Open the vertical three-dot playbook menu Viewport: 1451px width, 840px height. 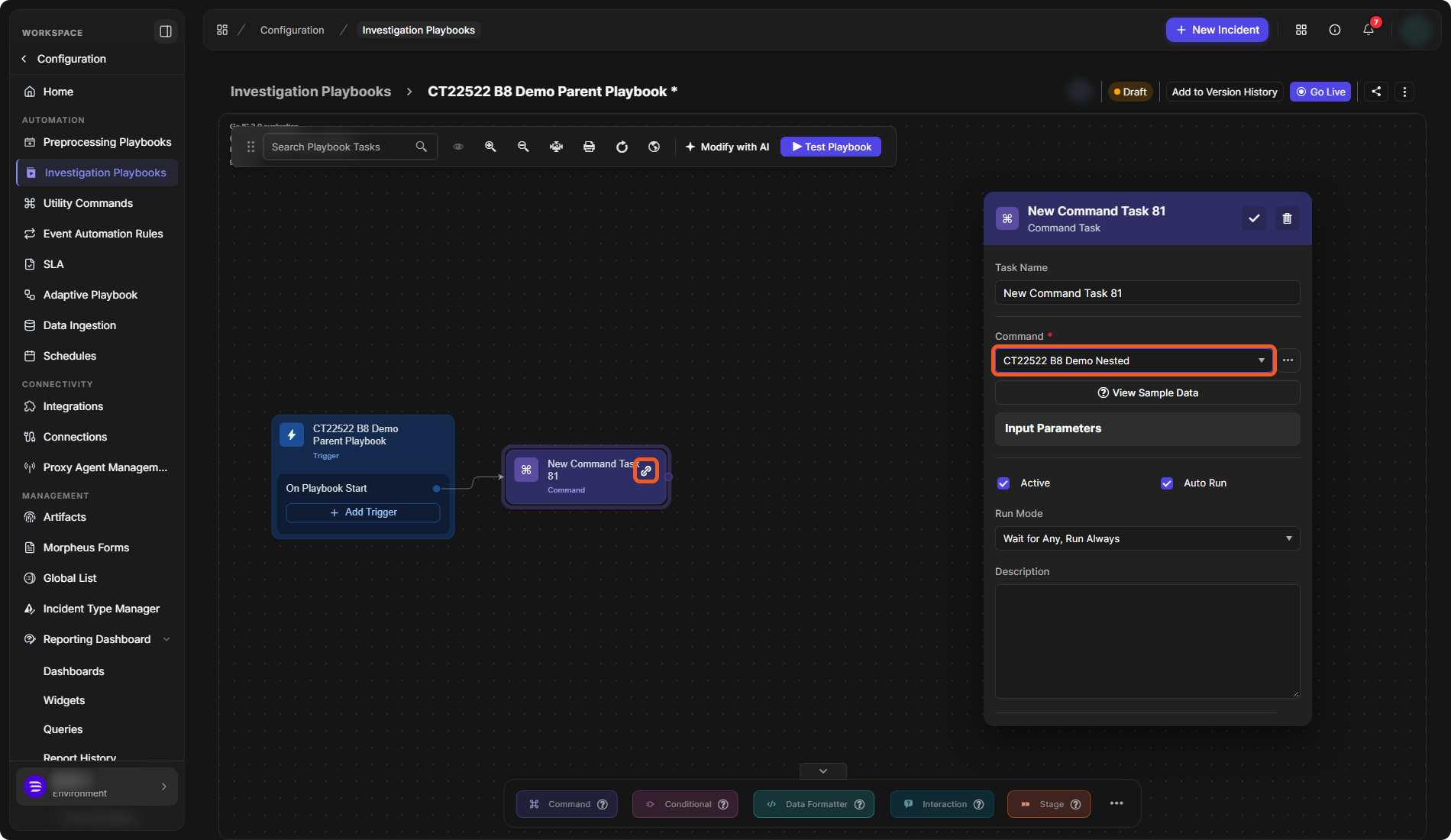[x=1404, y=92]
